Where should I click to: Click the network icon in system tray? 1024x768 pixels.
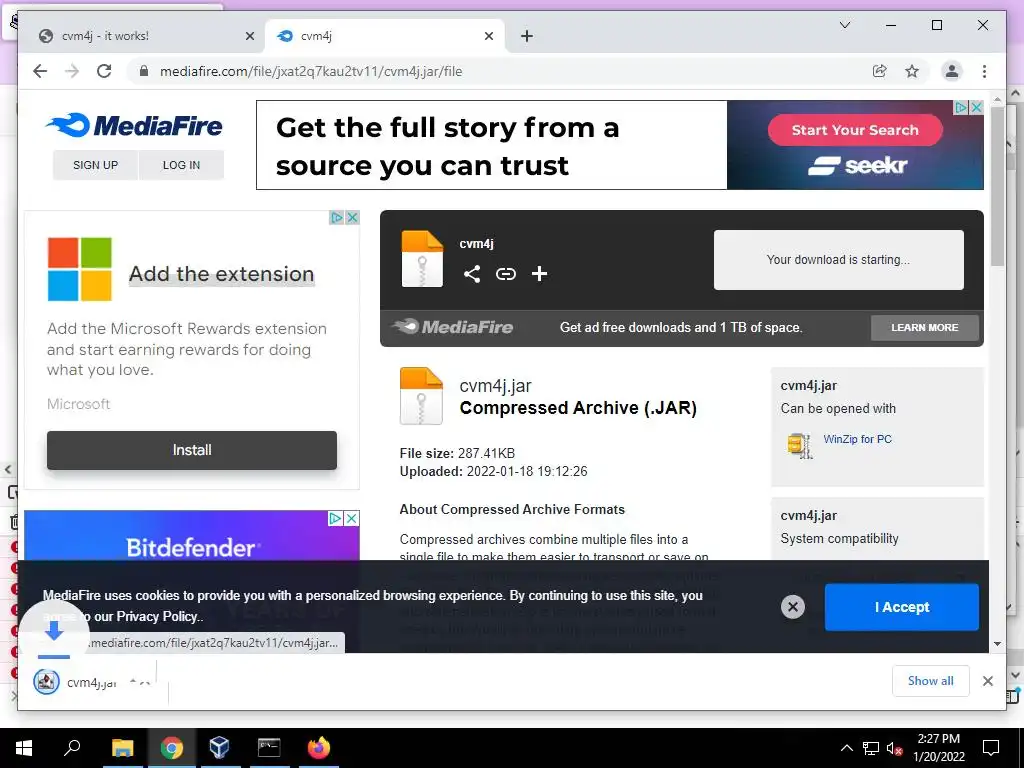871,748
